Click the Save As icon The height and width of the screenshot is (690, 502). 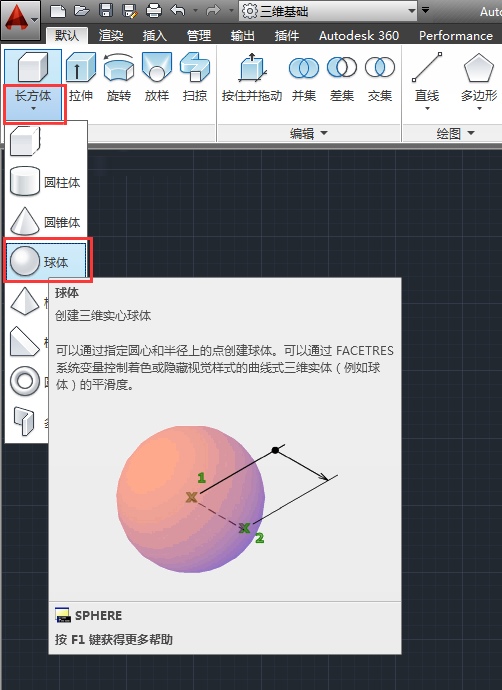pos(130,11)
